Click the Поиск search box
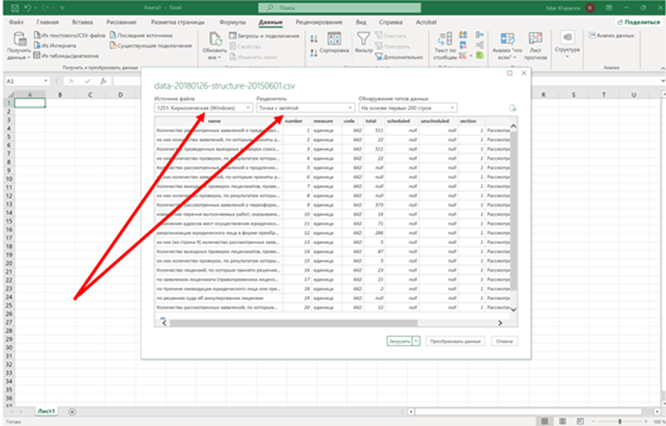The image size is (666, 426). coord(340,8)
